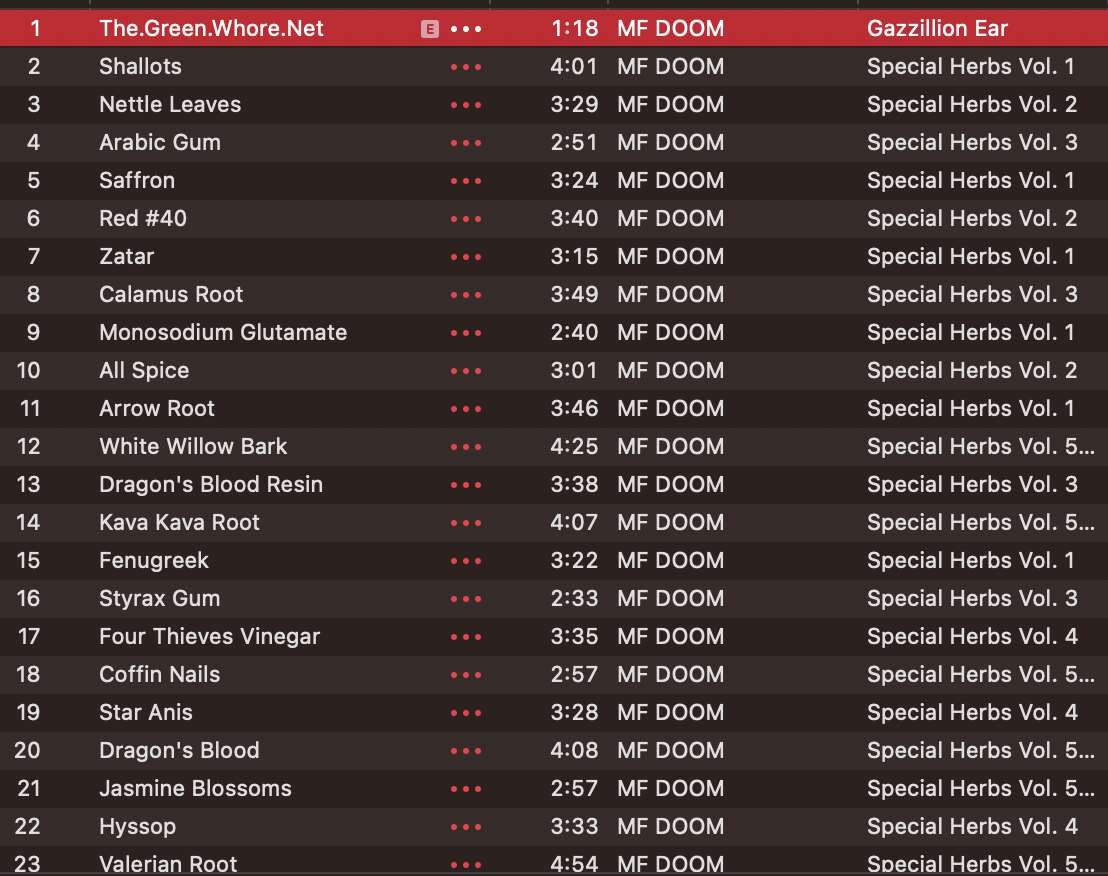This screenshot has width=1108, height=876.
Task: Select the Zatar song title
Action: point(126,256)
